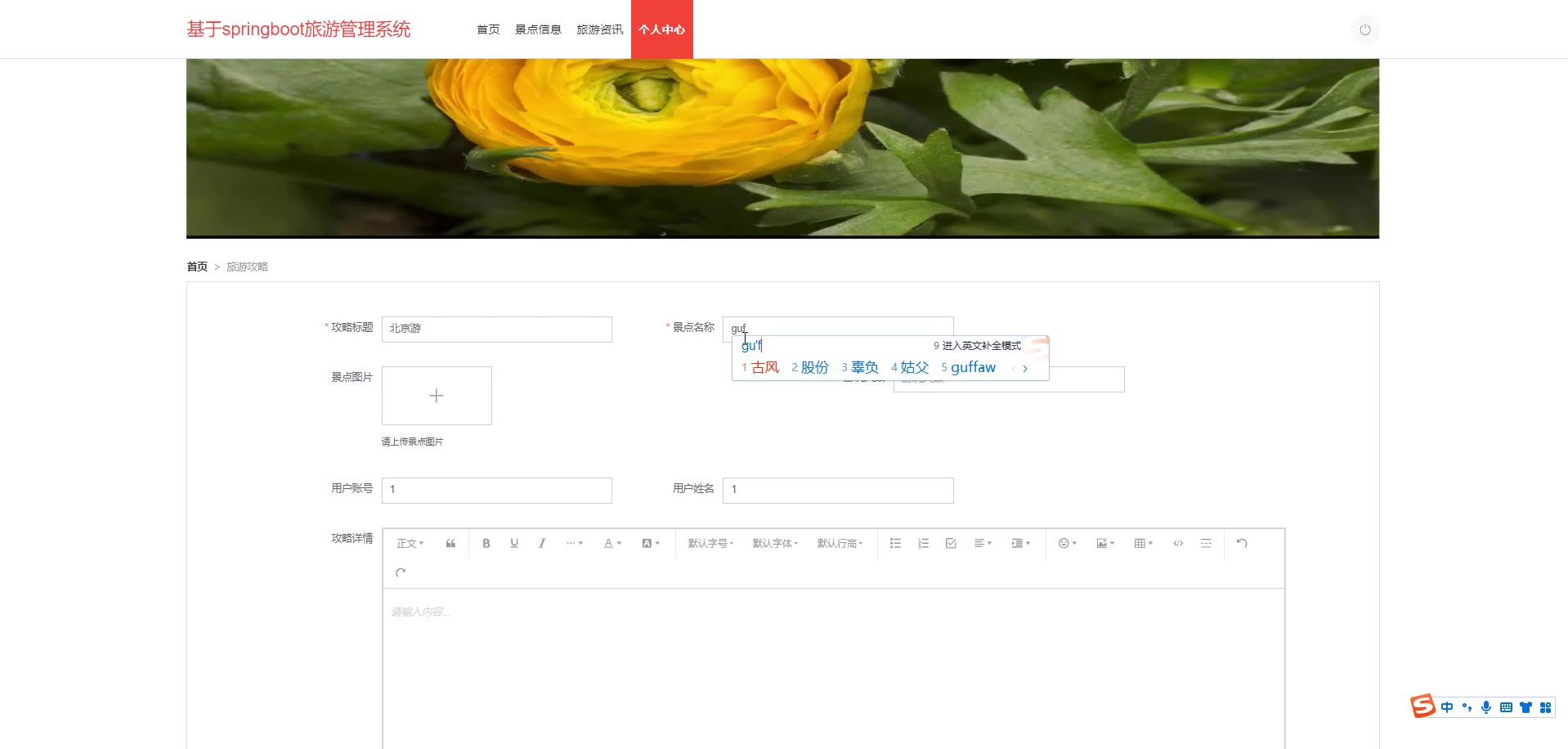Insert a bulleted list

895,544
